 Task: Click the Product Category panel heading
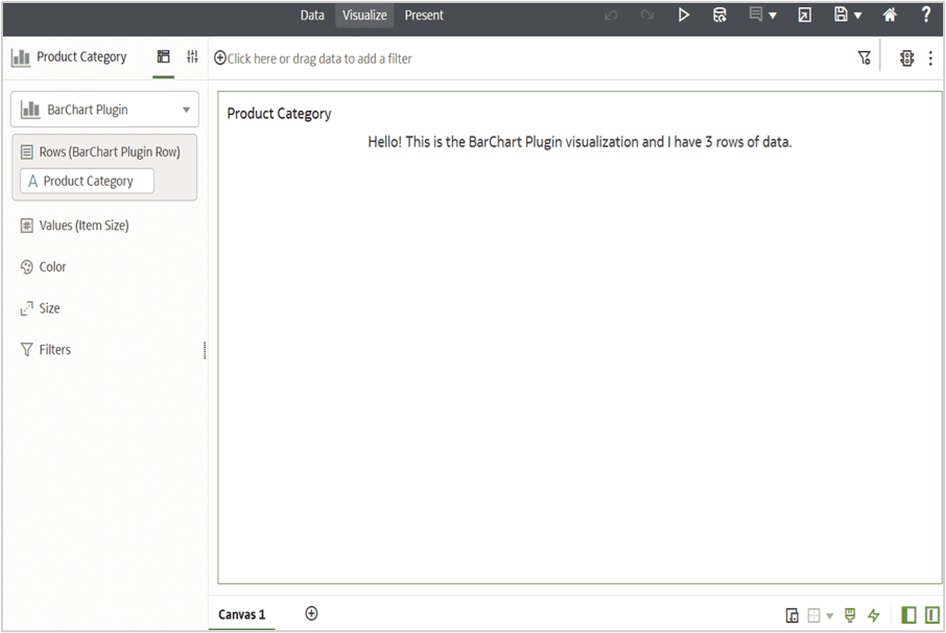click(x=81, y=57)
